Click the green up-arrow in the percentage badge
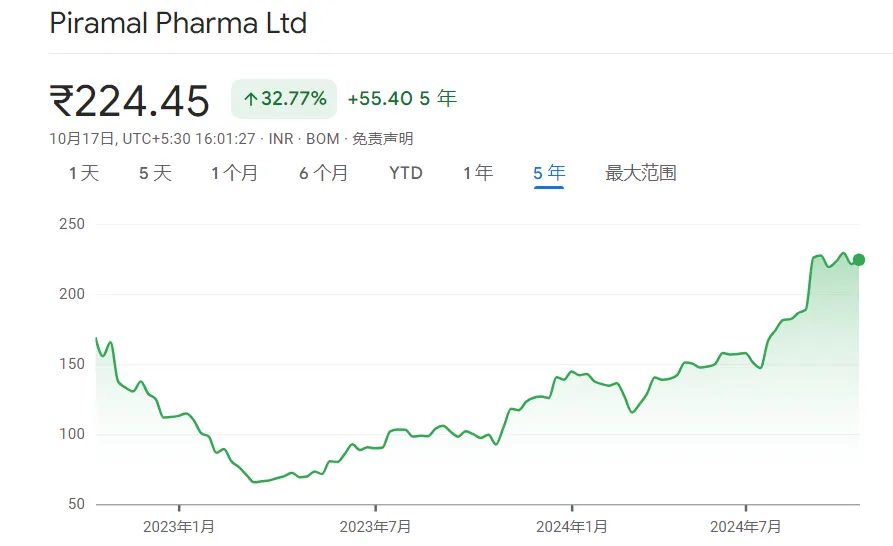The image size is (893, 546). coord(250,99)
